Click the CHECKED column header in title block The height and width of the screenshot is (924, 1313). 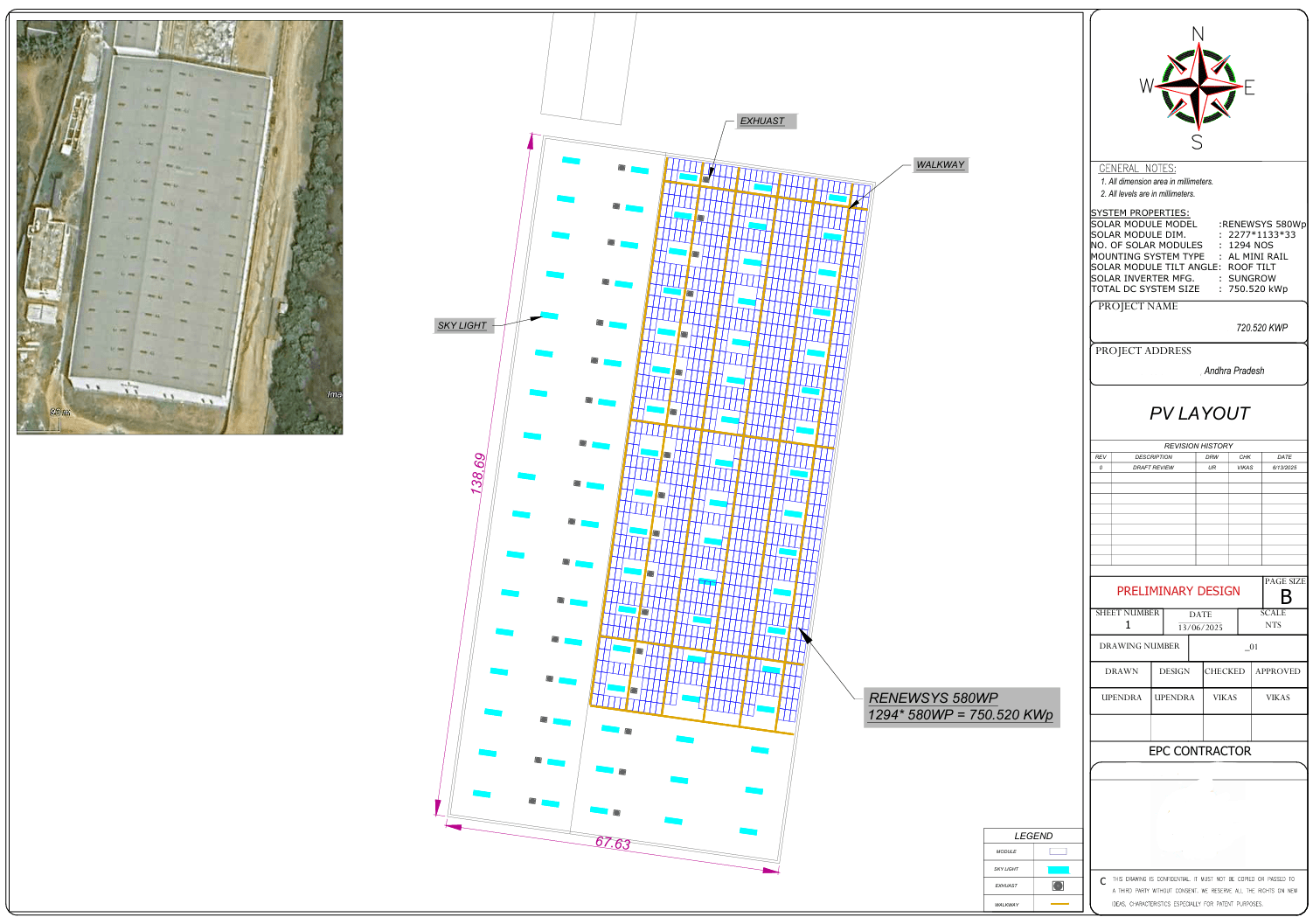(x=1225, y=671)
